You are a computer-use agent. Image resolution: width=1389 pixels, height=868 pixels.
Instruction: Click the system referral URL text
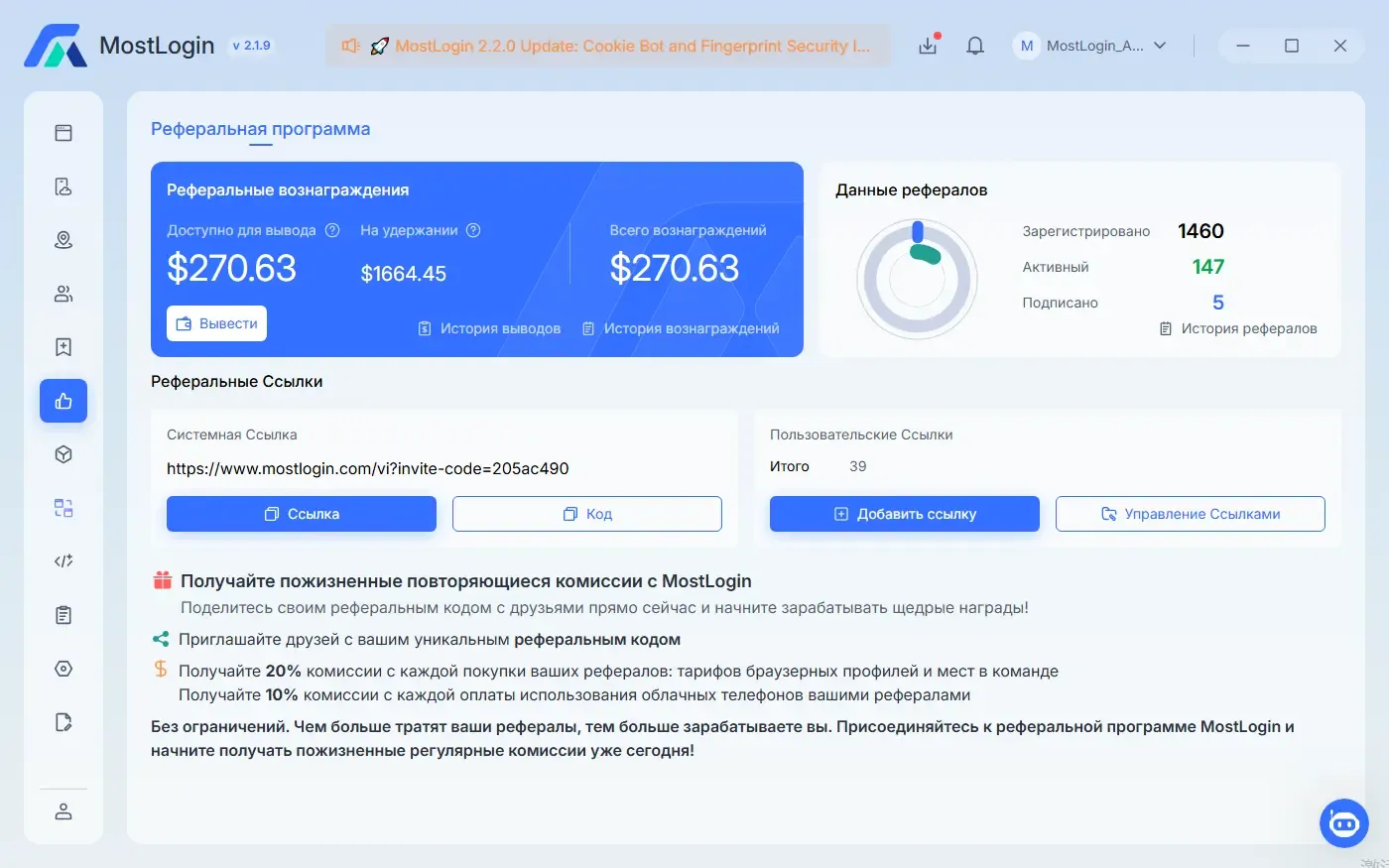click(x=368, y=468)
